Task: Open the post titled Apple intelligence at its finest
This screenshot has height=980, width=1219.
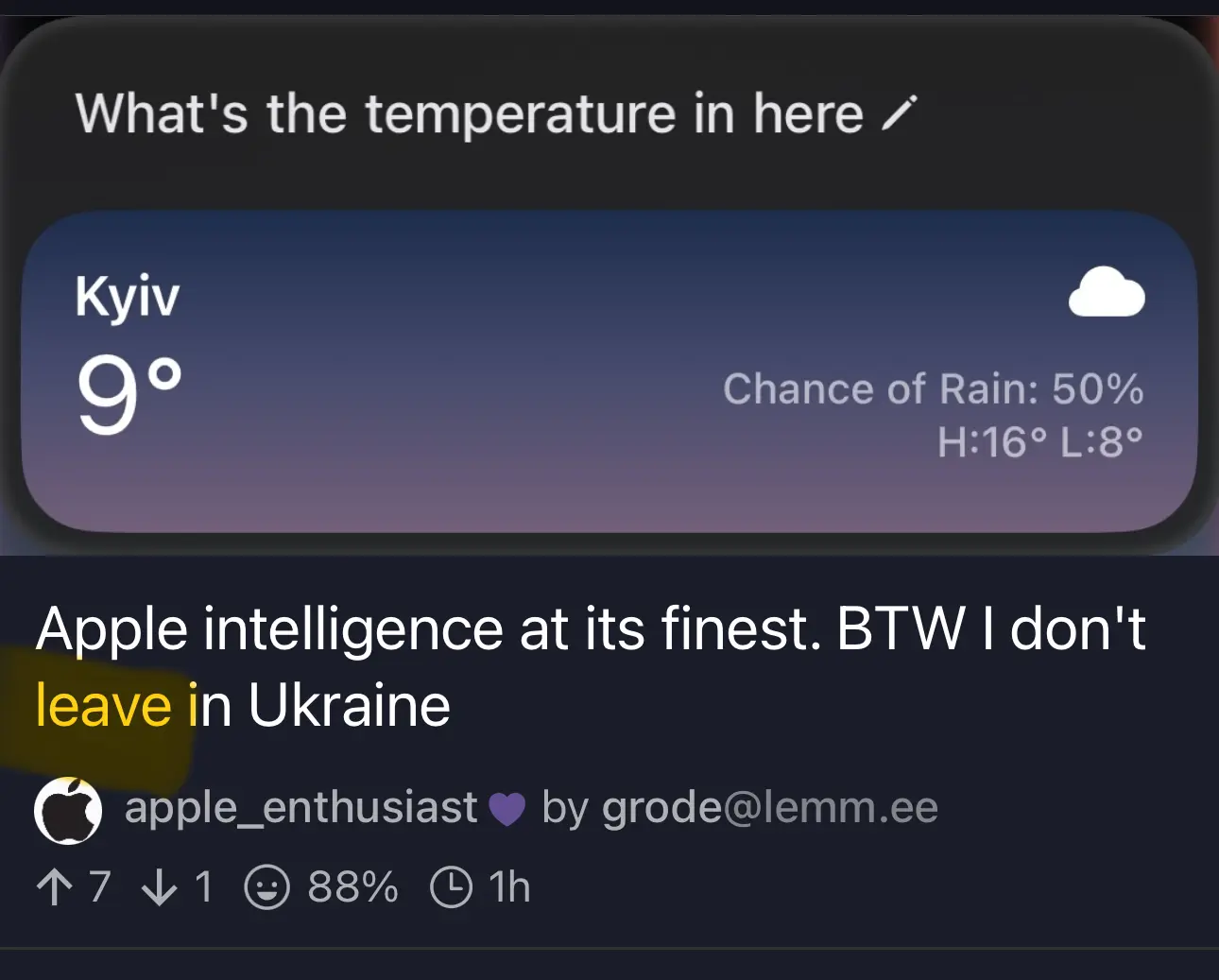Action: pos(591,667)
